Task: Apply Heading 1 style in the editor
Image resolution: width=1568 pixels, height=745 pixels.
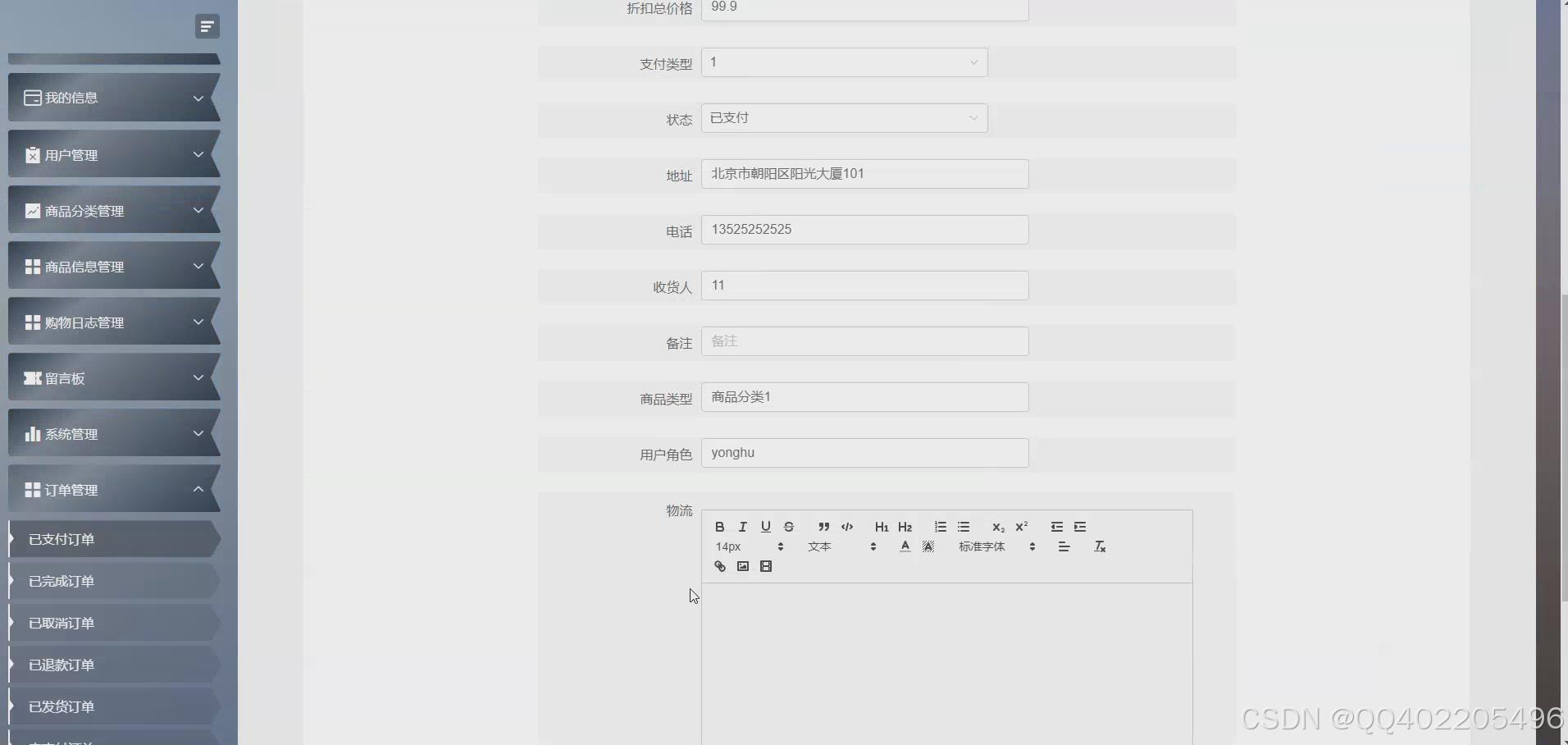Action: [881, 527]
